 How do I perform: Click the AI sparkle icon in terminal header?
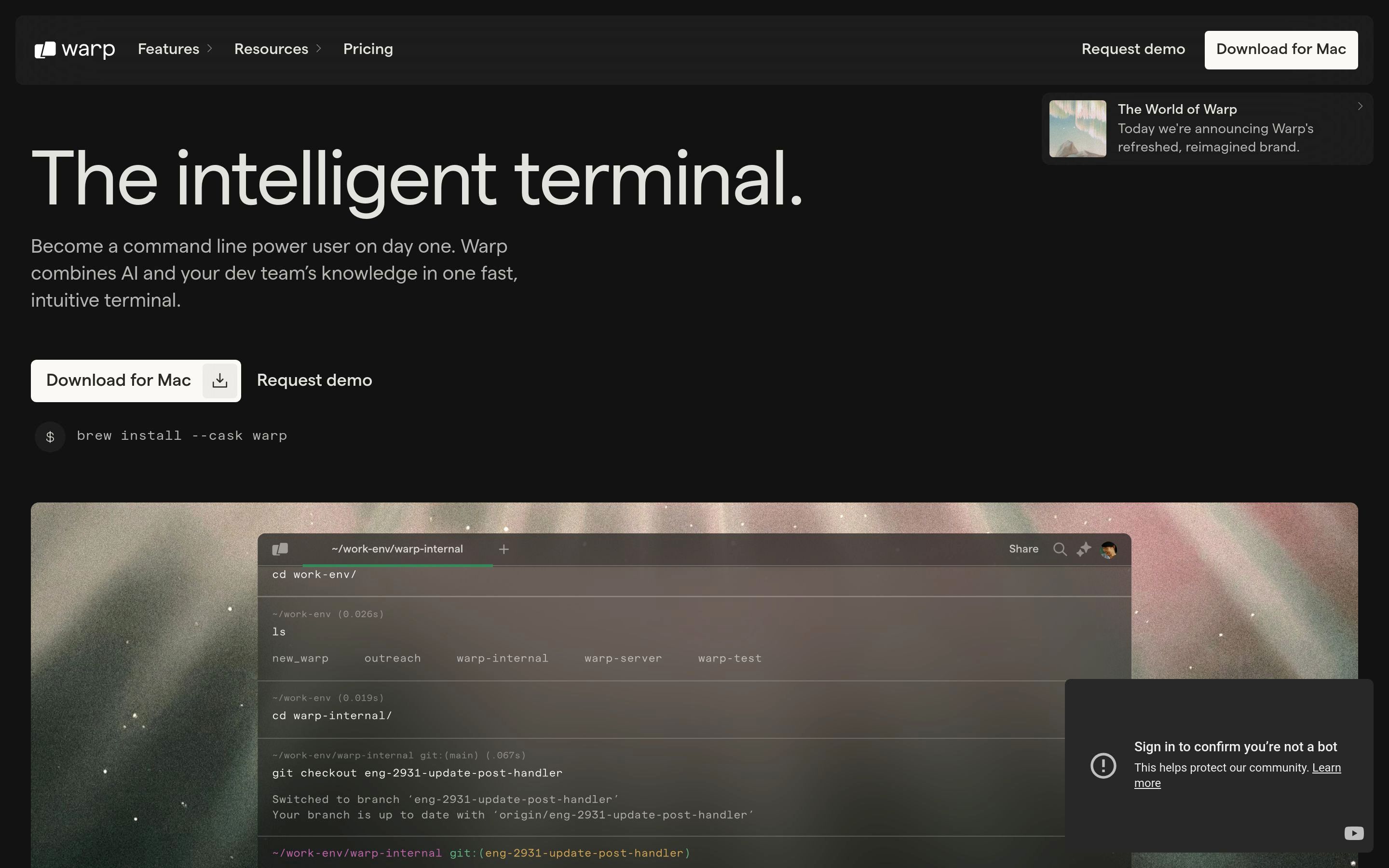[1084, 549]
